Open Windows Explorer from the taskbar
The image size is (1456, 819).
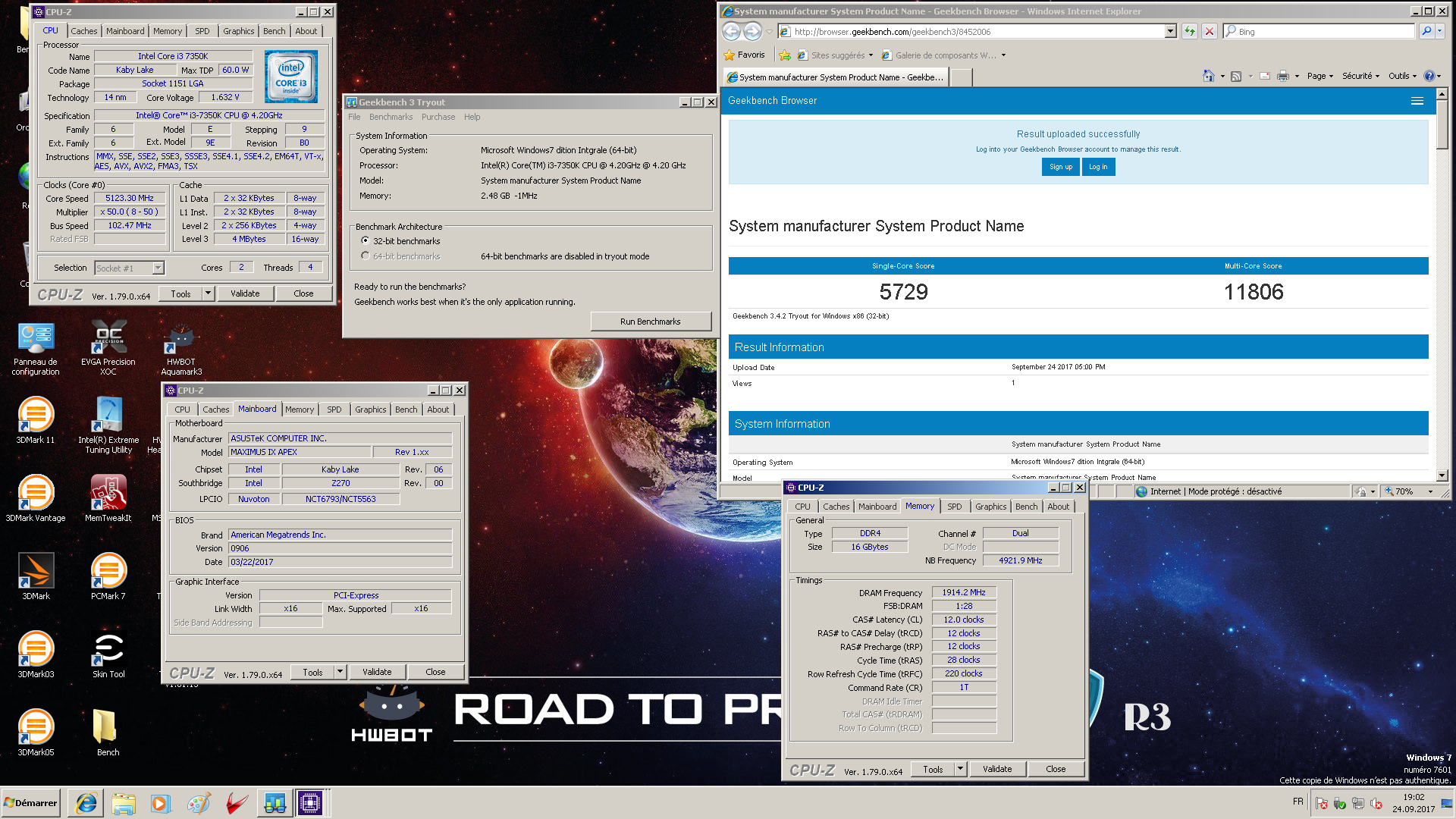(x=124, y=803)
